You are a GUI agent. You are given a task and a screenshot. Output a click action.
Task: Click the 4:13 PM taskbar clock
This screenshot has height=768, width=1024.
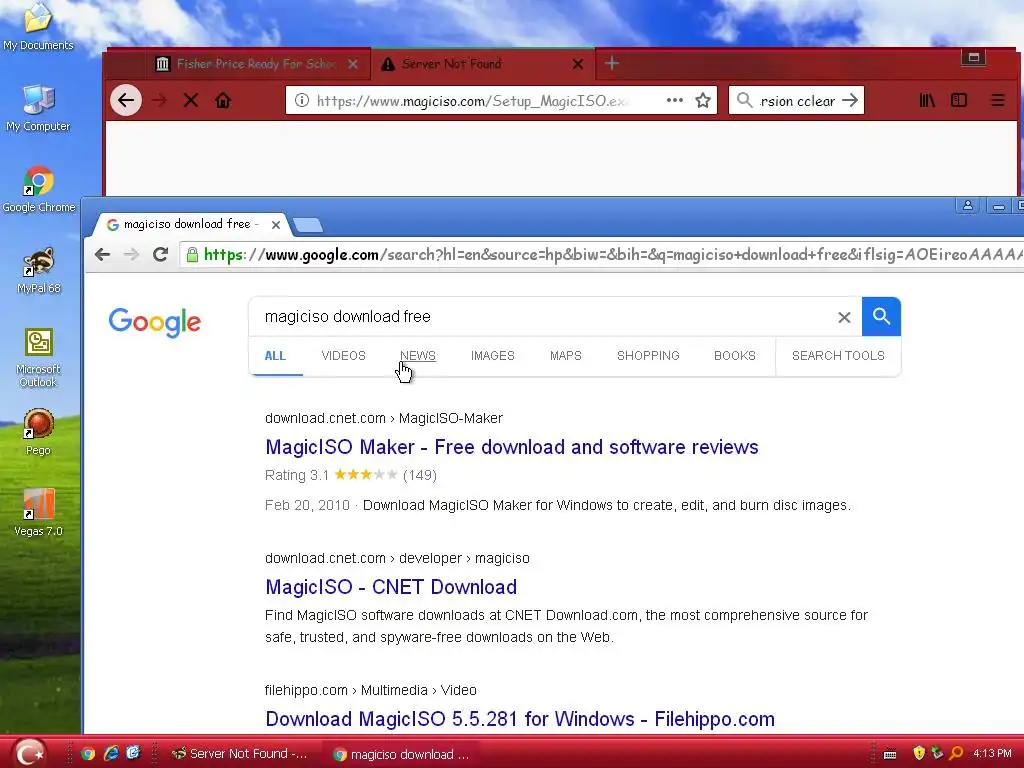click(992, 754)
